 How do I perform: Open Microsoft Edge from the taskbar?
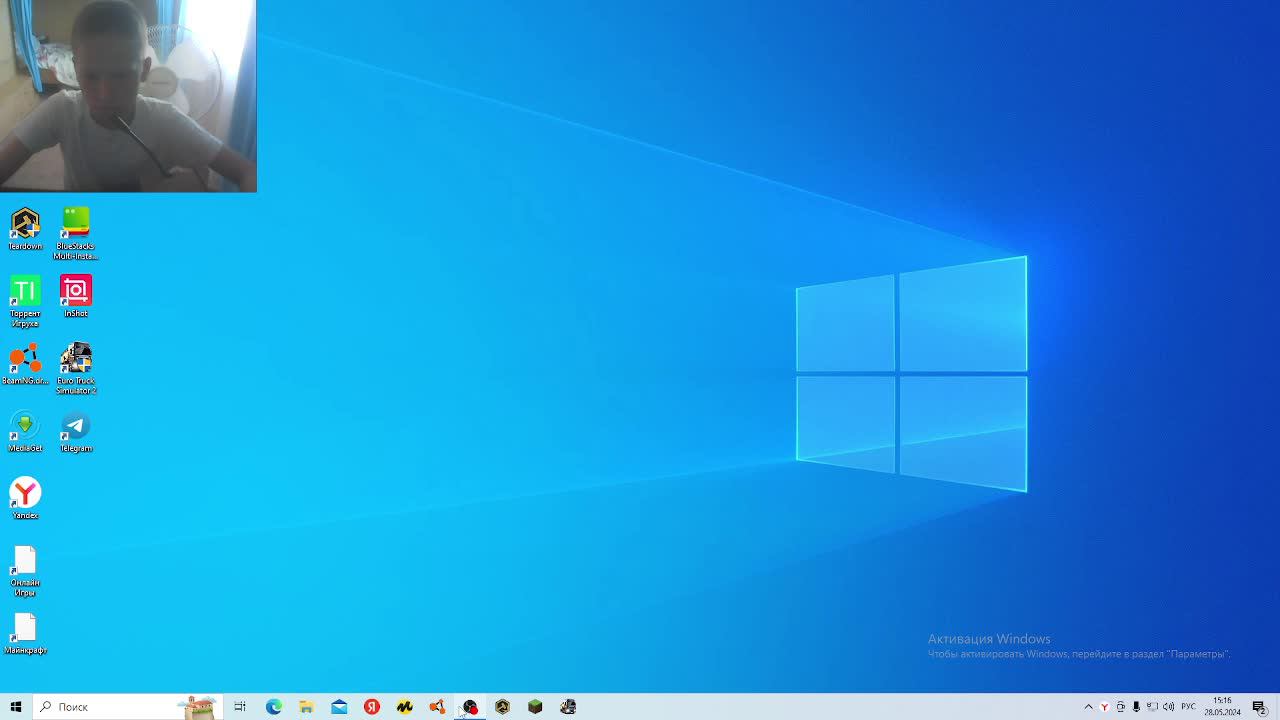click(x=274, y=707)
